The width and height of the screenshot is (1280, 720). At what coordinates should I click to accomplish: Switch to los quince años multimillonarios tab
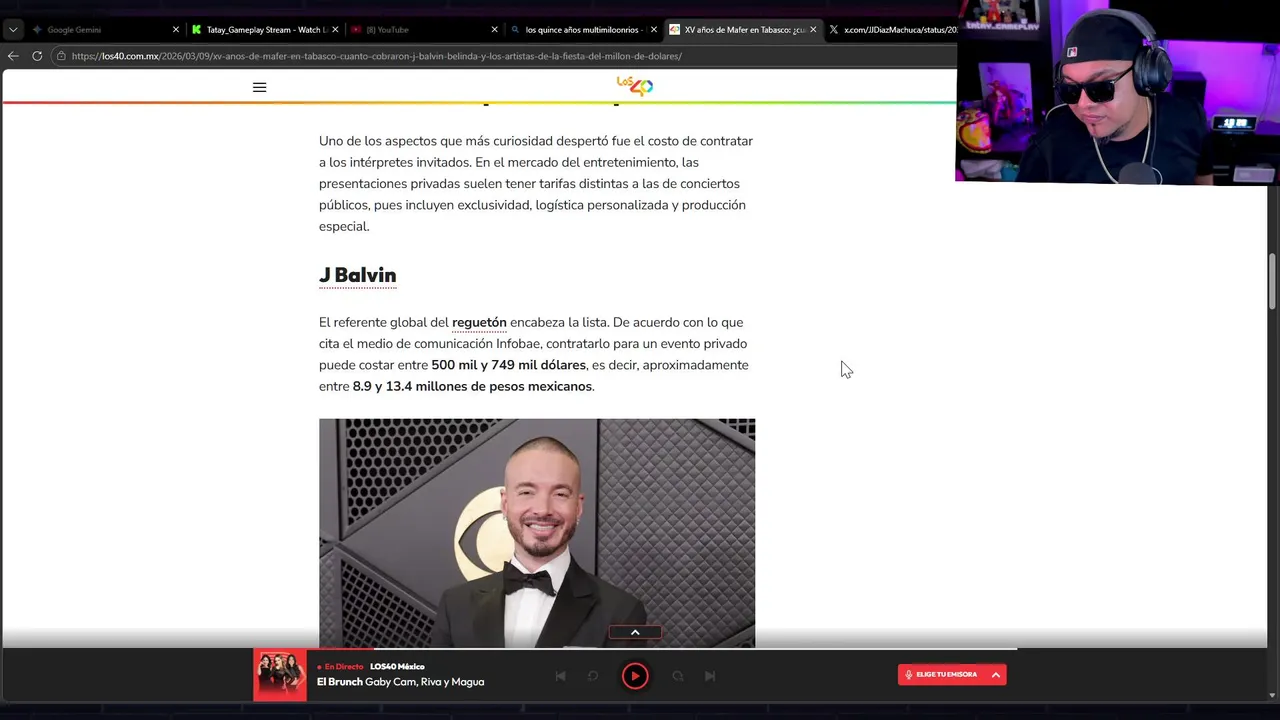582,30
